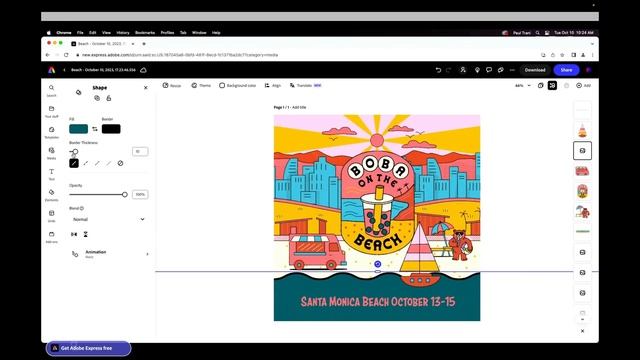Close the Shape panel
This screenshot has width=640, height=360.
pyautogui.click(x=146, y=88)
